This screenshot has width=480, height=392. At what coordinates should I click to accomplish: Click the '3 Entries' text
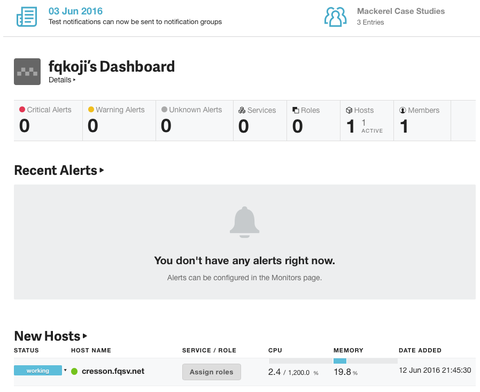[370, 22]
